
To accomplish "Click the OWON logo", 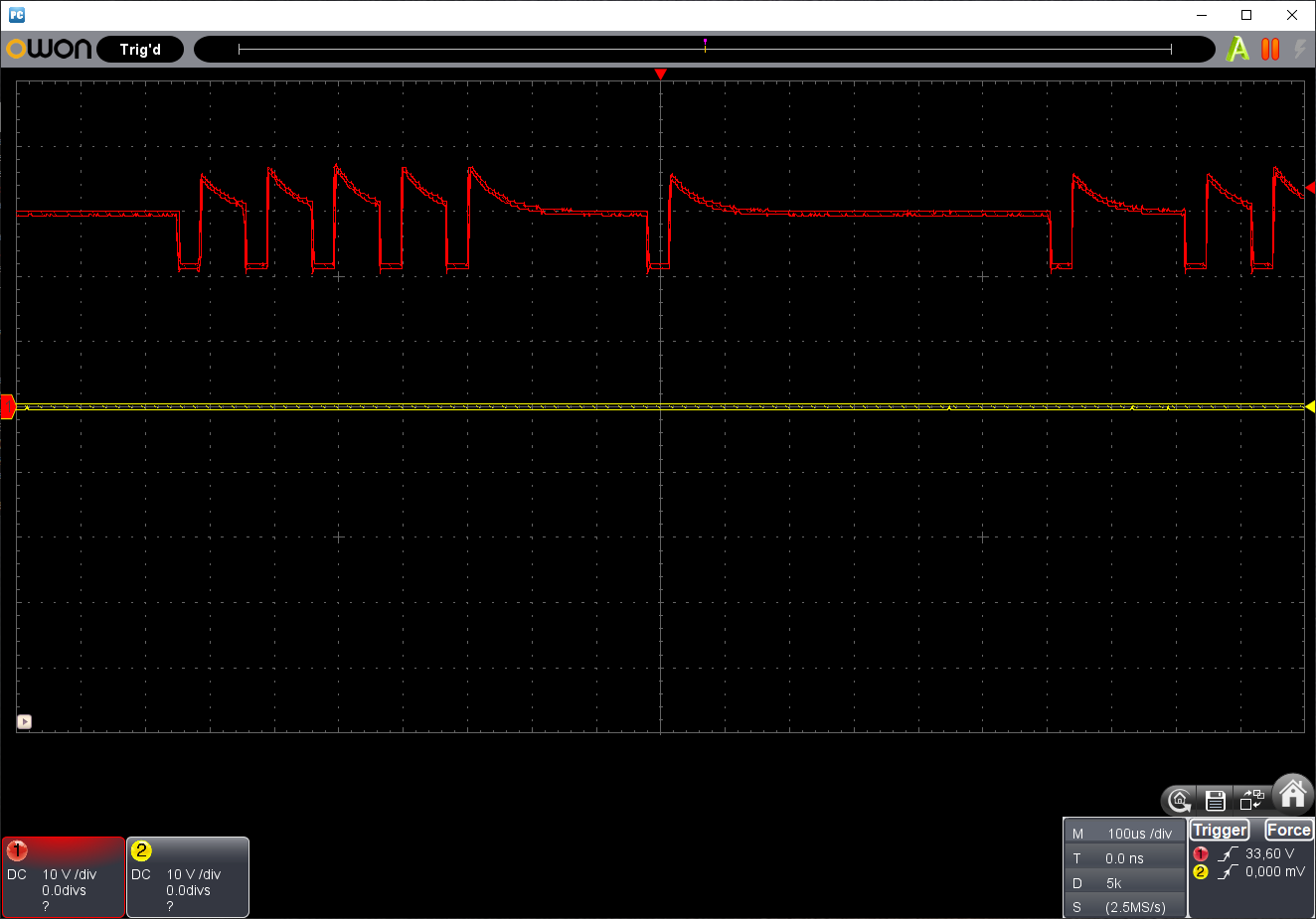I will (49, 49).
